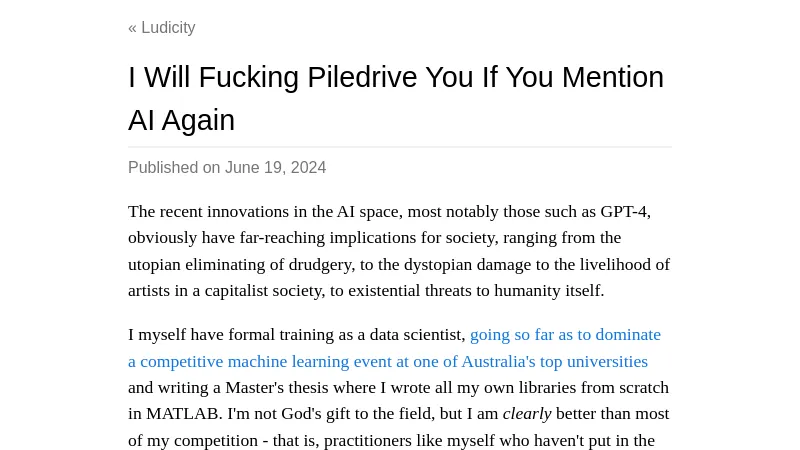Click 'AI Again' in the article heading
The width and height of the screenshot is (800, 450).
point(181,120)
